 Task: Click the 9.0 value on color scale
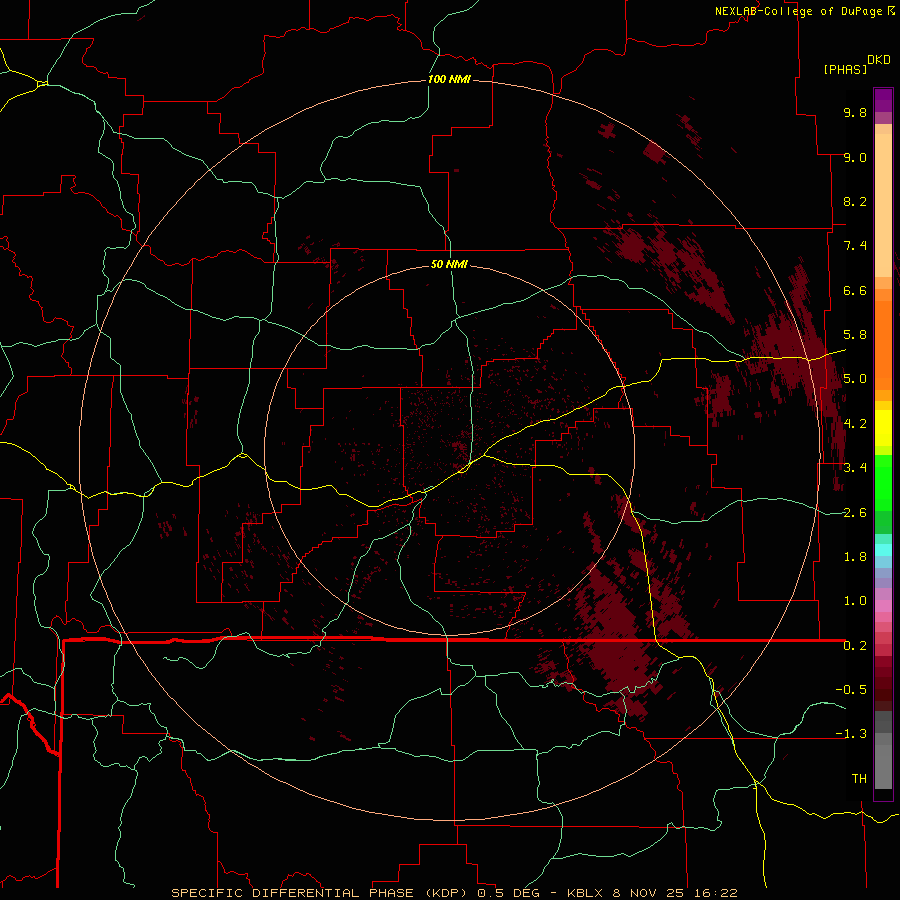[x=855, y=157]
